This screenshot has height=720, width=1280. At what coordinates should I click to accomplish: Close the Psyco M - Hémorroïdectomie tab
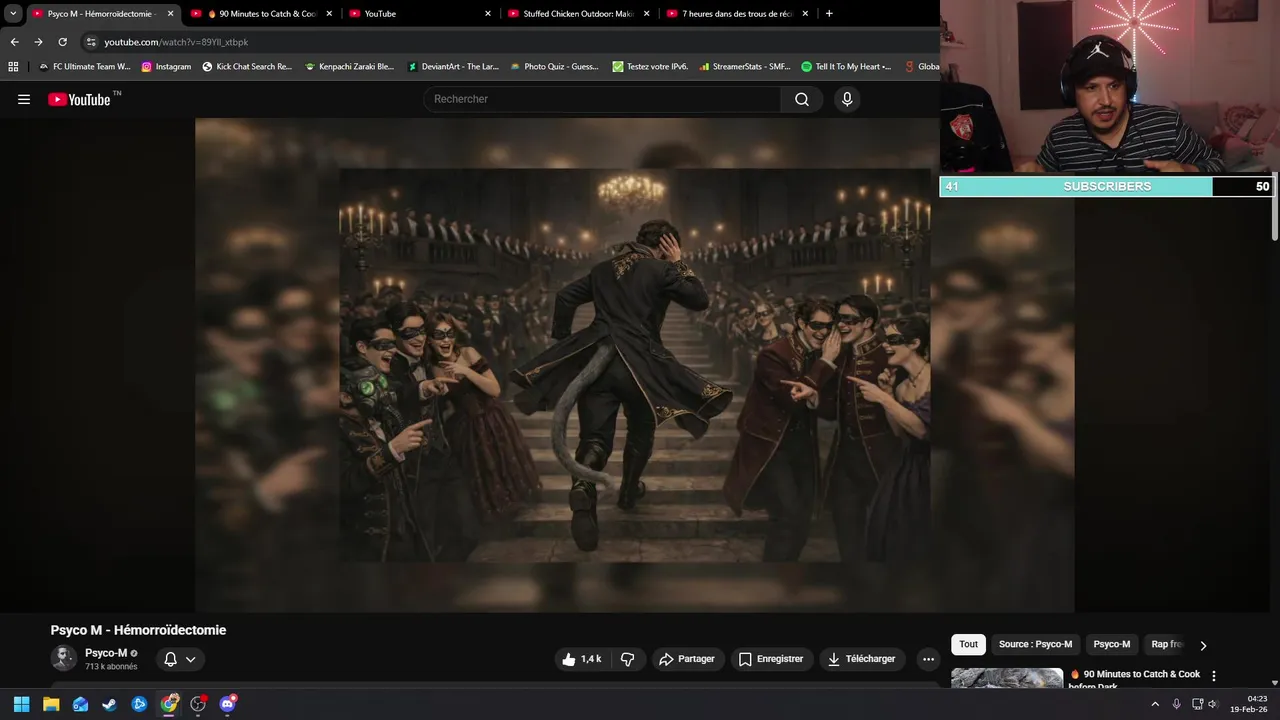point(170,14)
